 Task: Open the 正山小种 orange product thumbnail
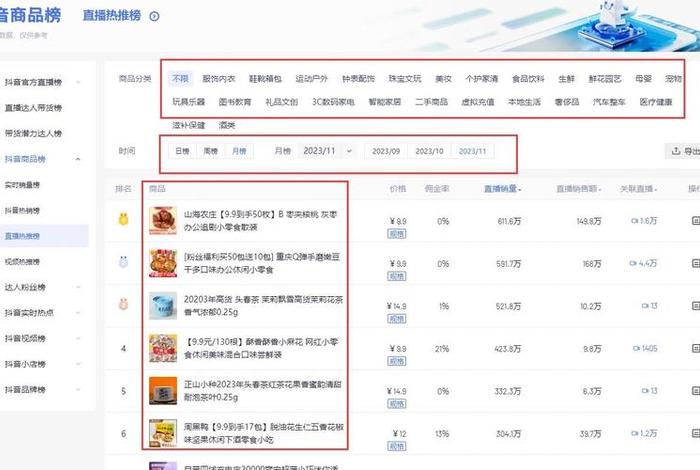[163, 391]
